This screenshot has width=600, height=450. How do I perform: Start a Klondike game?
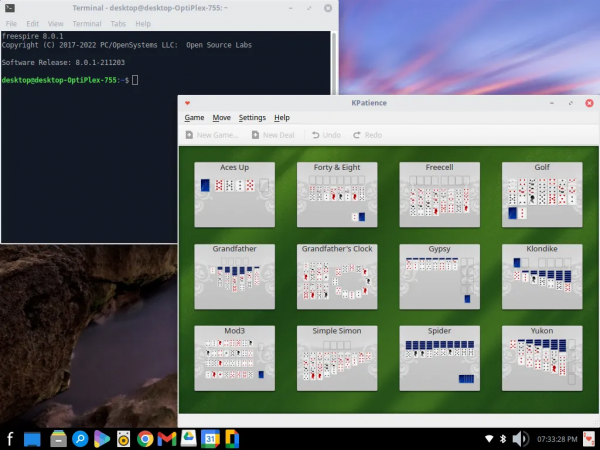[x=542, y=276]
